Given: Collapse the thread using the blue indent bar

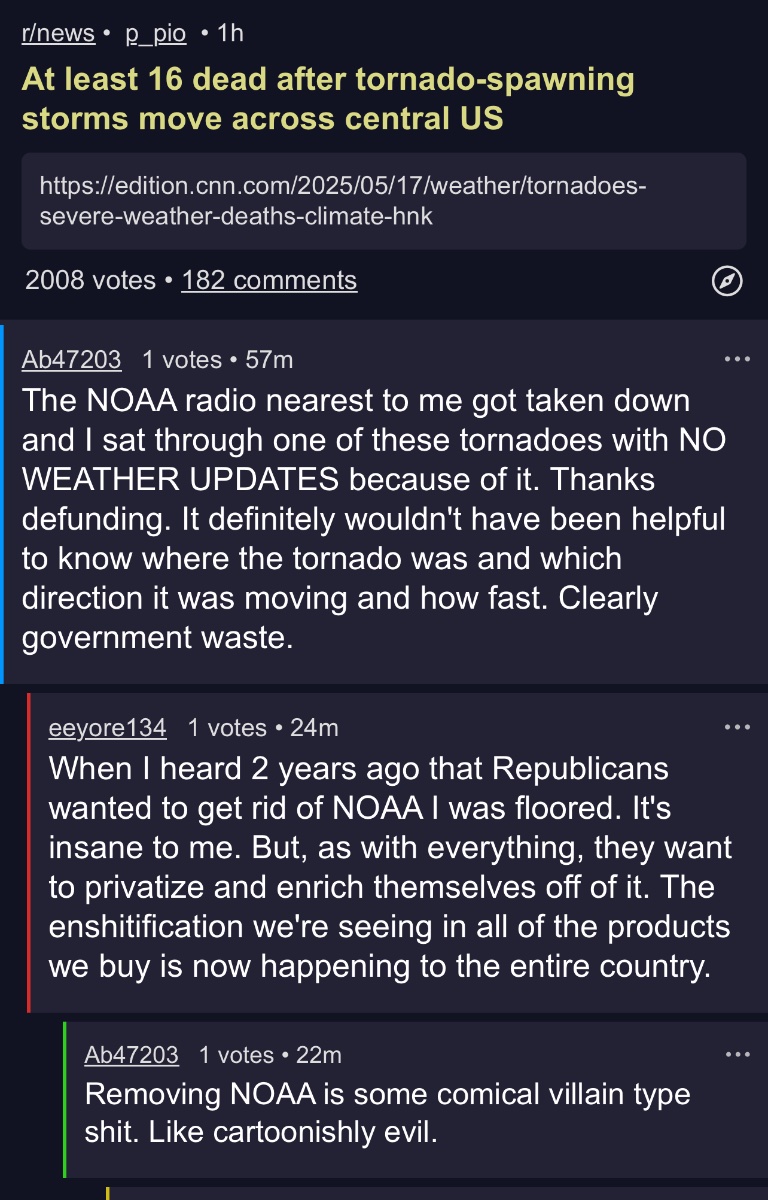Looking at the screenshot, I should (2, 503).
